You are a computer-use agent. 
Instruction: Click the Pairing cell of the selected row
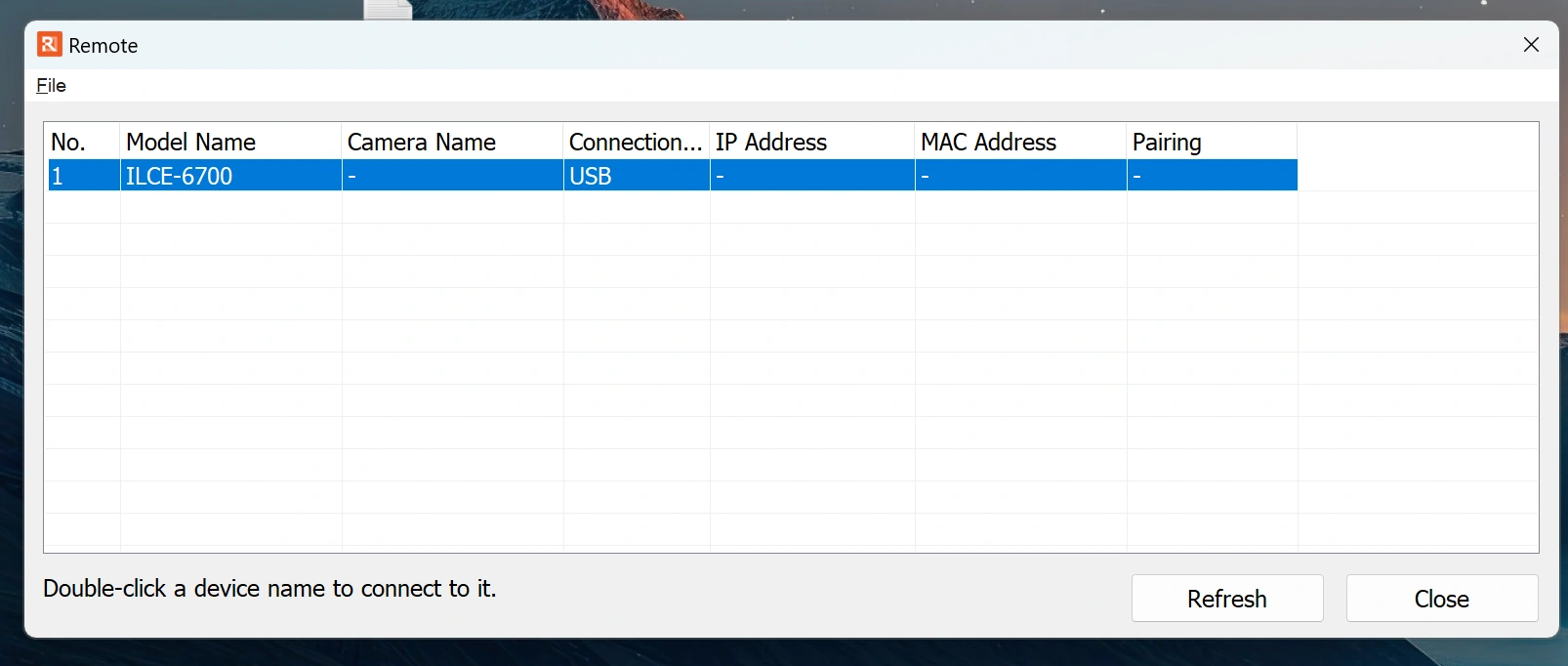pyautogui.click(x=1211, y=177)
